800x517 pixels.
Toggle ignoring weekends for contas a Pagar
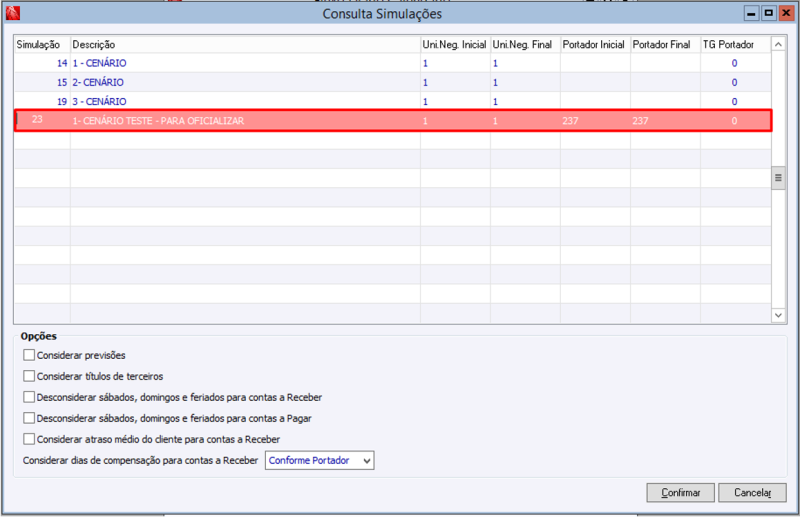pos(29,418)
